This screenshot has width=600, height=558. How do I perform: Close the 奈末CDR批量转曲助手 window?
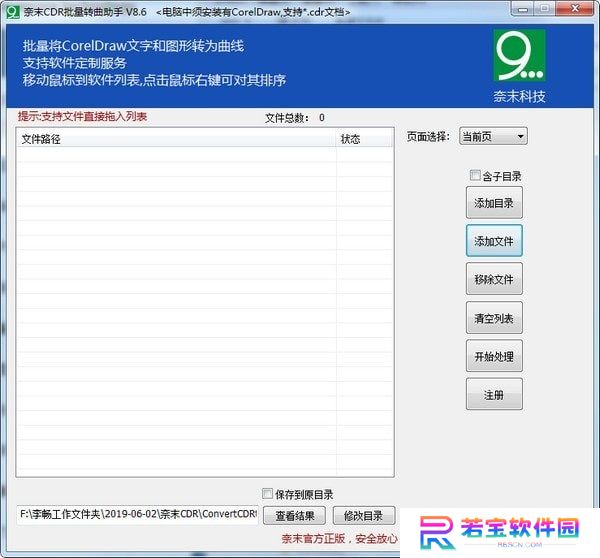[575, 9]
